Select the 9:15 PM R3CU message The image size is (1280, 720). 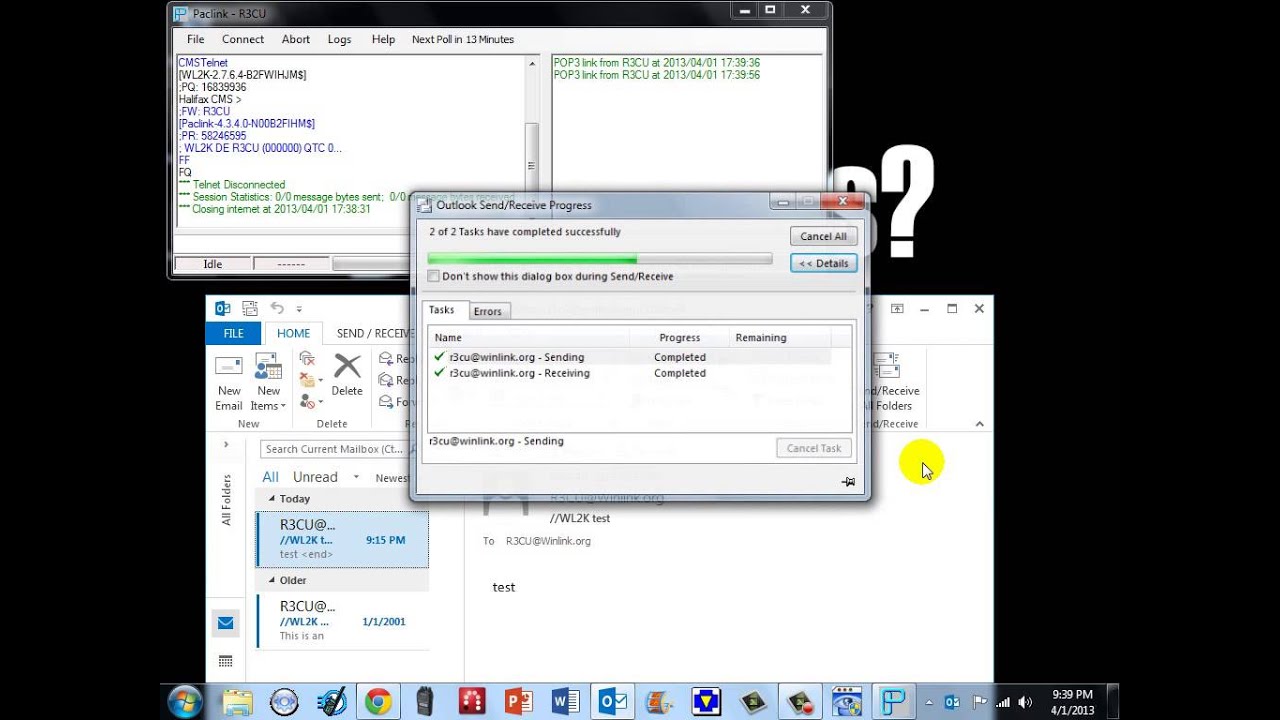[342, 539]
